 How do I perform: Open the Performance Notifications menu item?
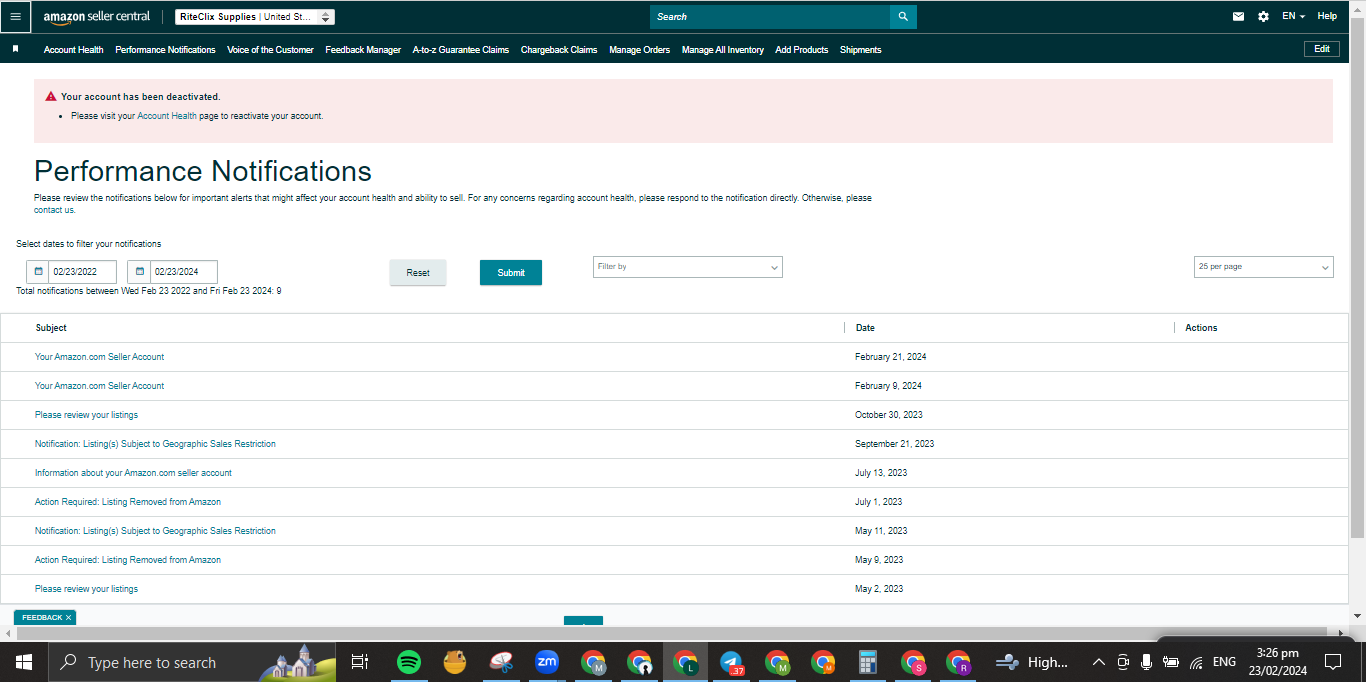165,50
